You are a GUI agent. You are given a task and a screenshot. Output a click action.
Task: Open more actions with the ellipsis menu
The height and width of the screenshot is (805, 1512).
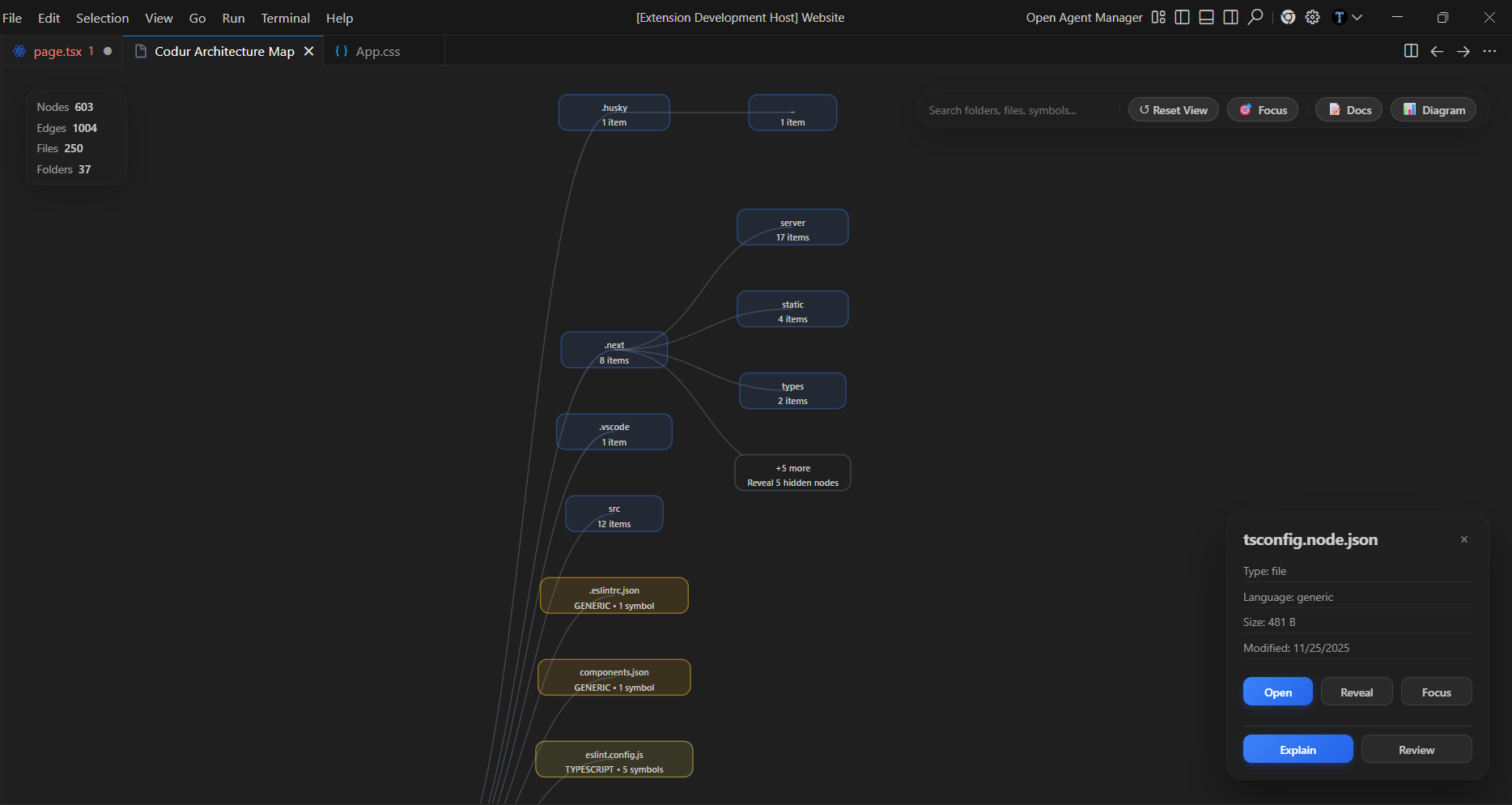coord(1490,51)
